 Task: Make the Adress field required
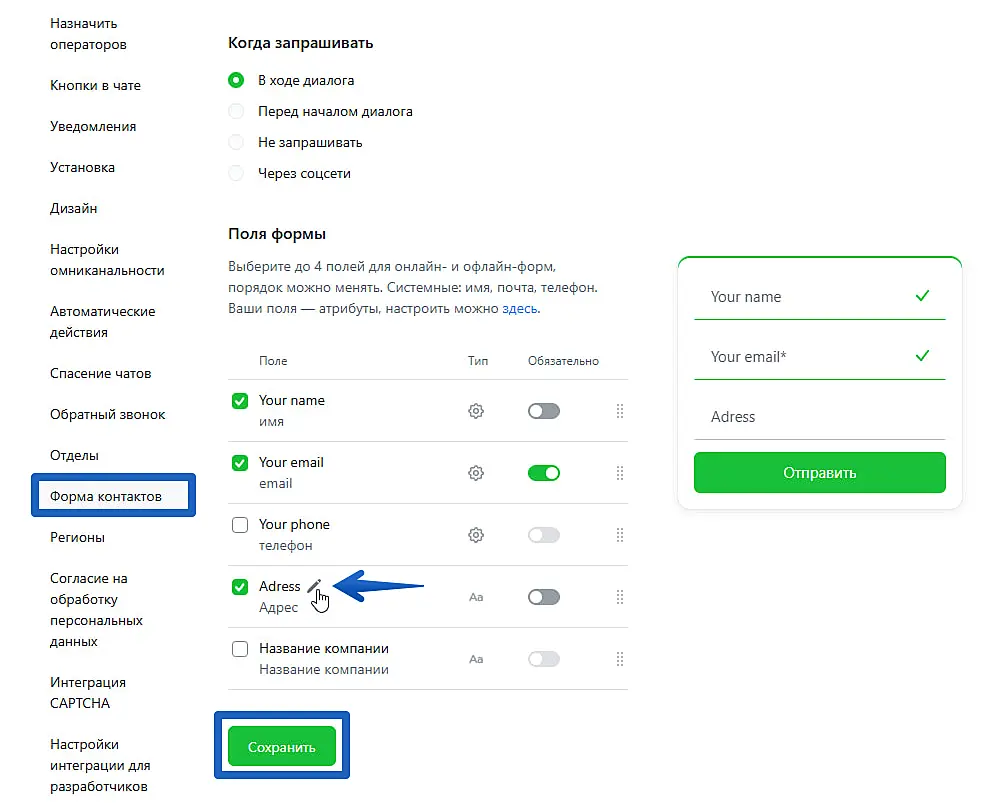pyautogui.click(x=544, y=597)
